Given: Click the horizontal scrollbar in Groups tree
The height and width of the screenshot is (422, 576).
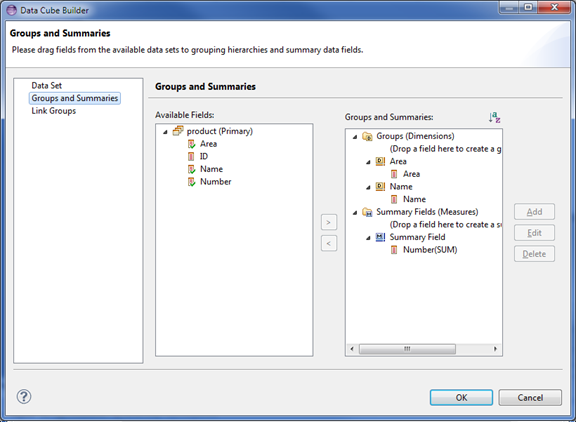Looking at the screenshot, I should [x=424, y=349].
